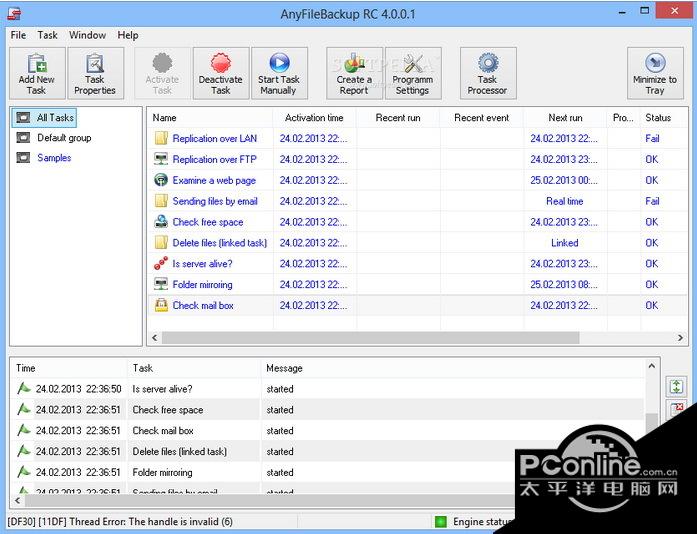Sort by the Activation time column header
This screenshot has height=534, width=697.
pos(314,118)
